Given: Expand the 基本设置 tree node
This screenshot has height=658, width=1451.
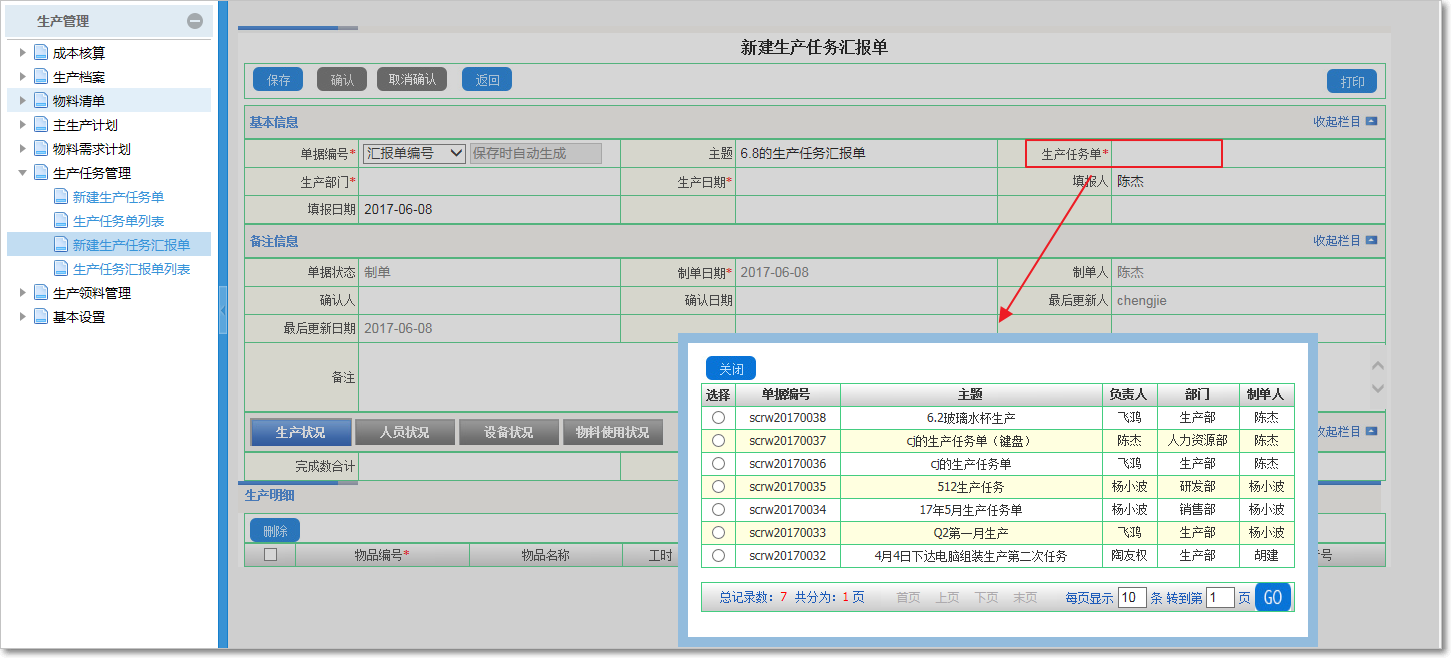Looking at the screenshot, I should coord(22,316).
